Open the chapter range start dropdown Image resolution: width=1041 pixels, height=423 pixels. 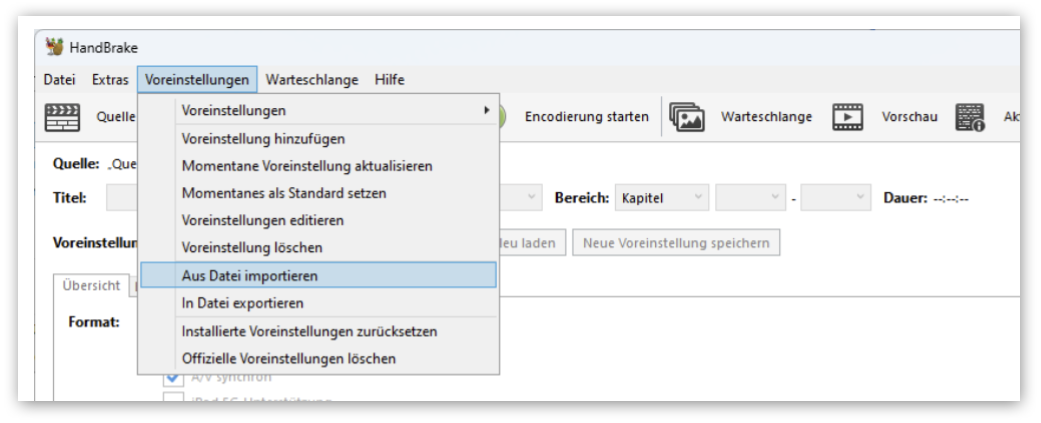[749, 198]
